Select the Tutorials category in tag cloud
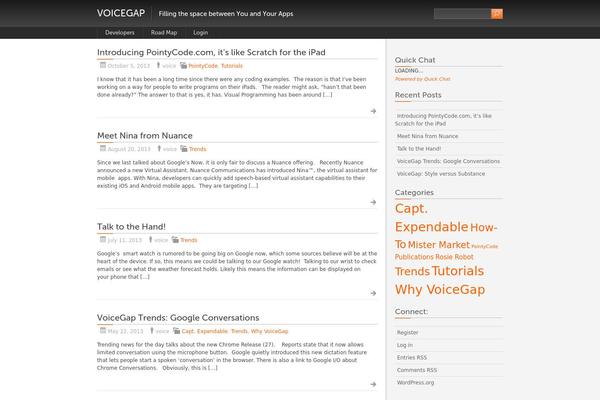600x400 pixels. [458, 271]
